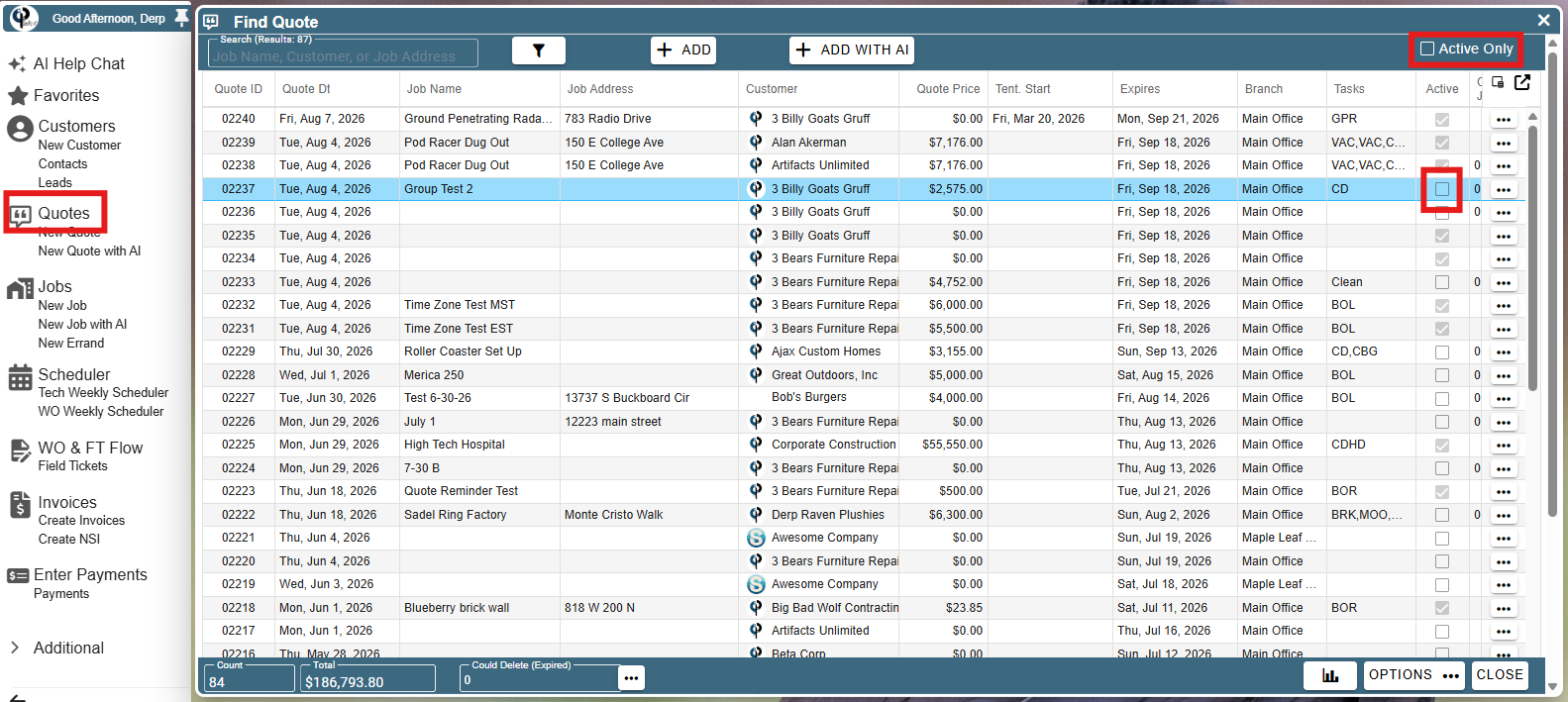This screenshot has height=702, width=1568.
Task: Open Tech Weekly Scheduler link
Action: click(x=103, y=393)
